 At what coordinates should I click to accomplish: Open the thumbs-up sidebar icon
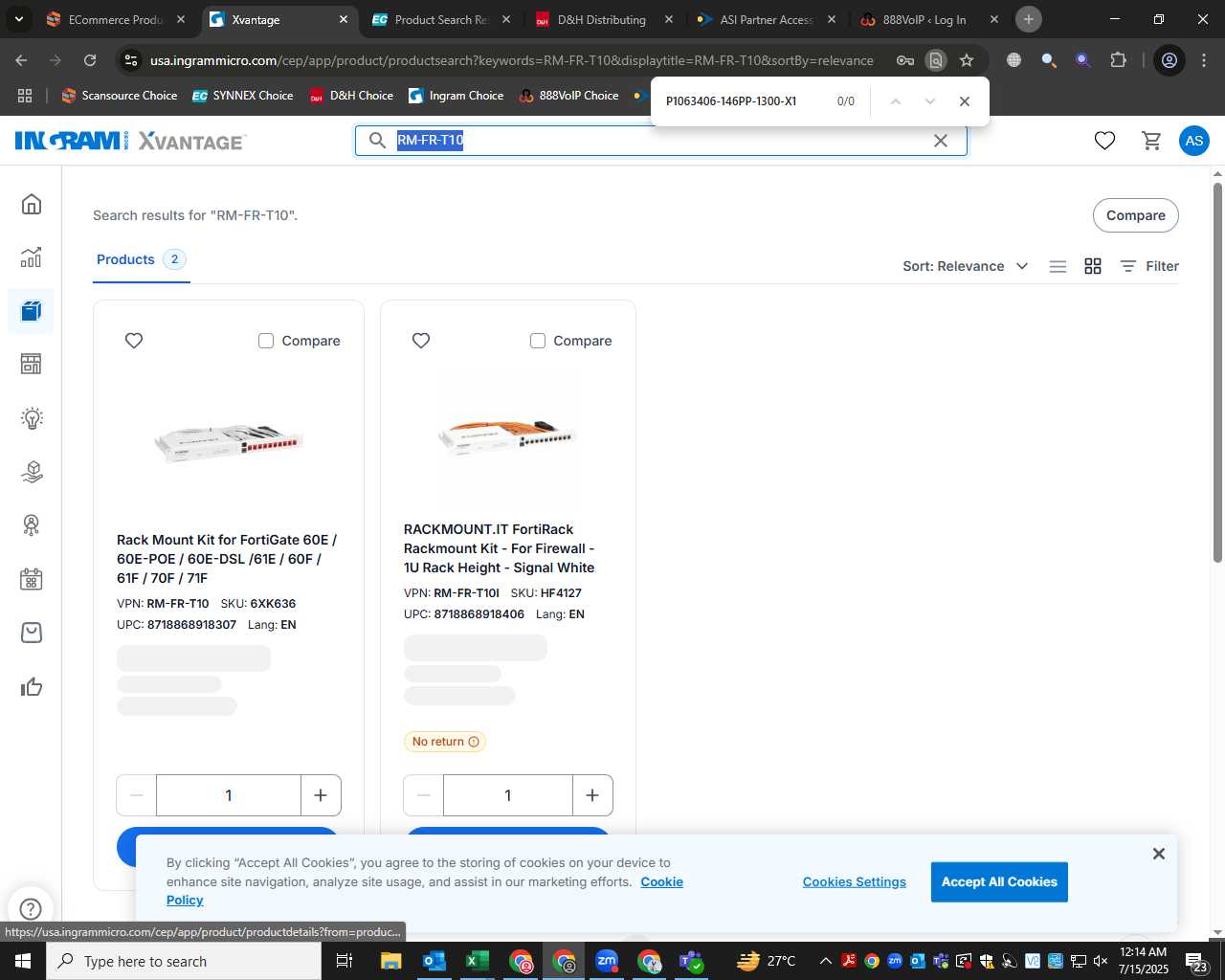click(32, 686)
